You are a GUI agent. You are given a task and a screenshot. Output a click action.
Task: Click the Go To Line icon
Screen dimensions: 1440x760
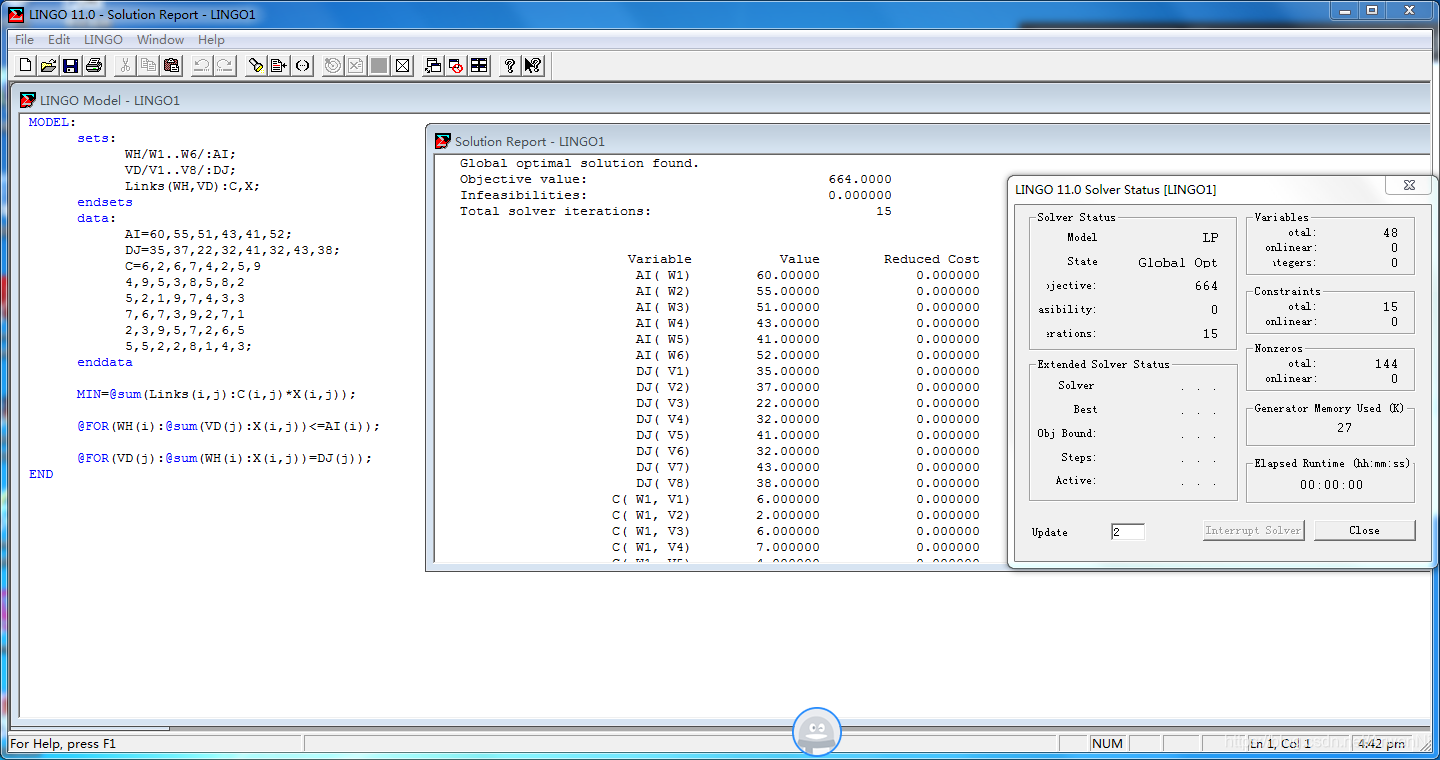pos(279,65)
